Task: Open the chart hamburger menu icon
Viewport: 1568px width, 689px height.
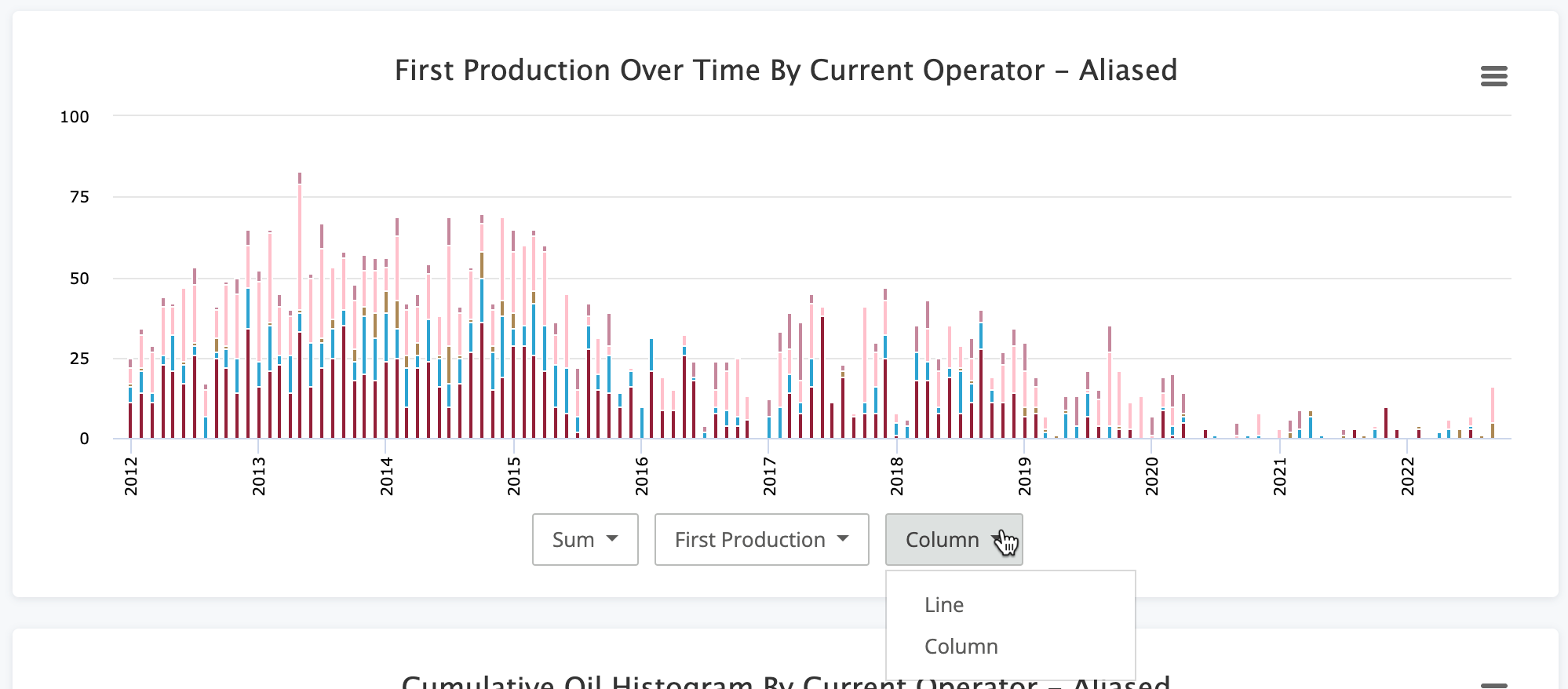Action: coord(1493,76)
